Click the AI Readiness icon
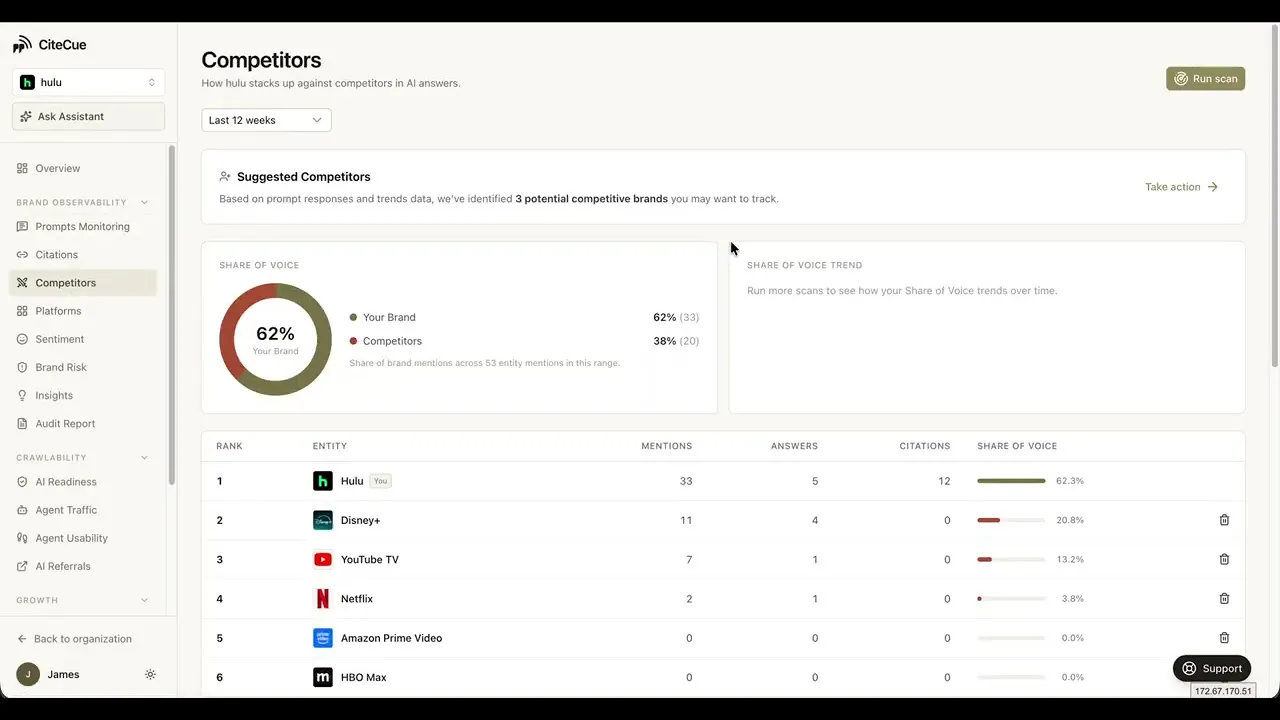 (x=23, y=481)
